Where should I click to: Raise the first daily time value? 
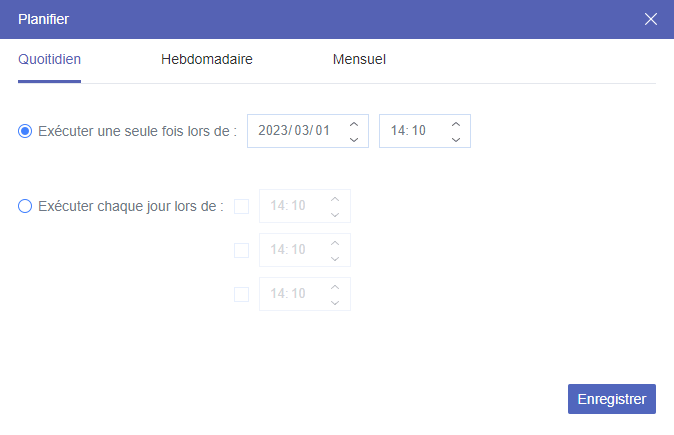[x=335, y=199]
